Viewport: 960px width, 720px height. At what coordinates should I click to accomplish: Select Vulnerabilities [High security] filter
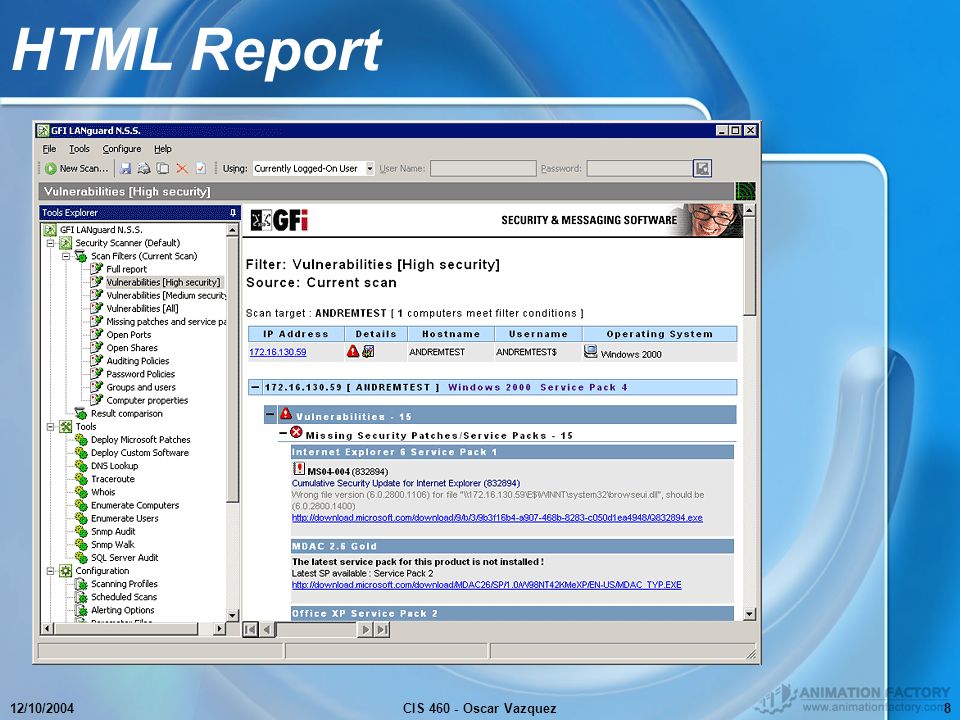pos(163,282)
